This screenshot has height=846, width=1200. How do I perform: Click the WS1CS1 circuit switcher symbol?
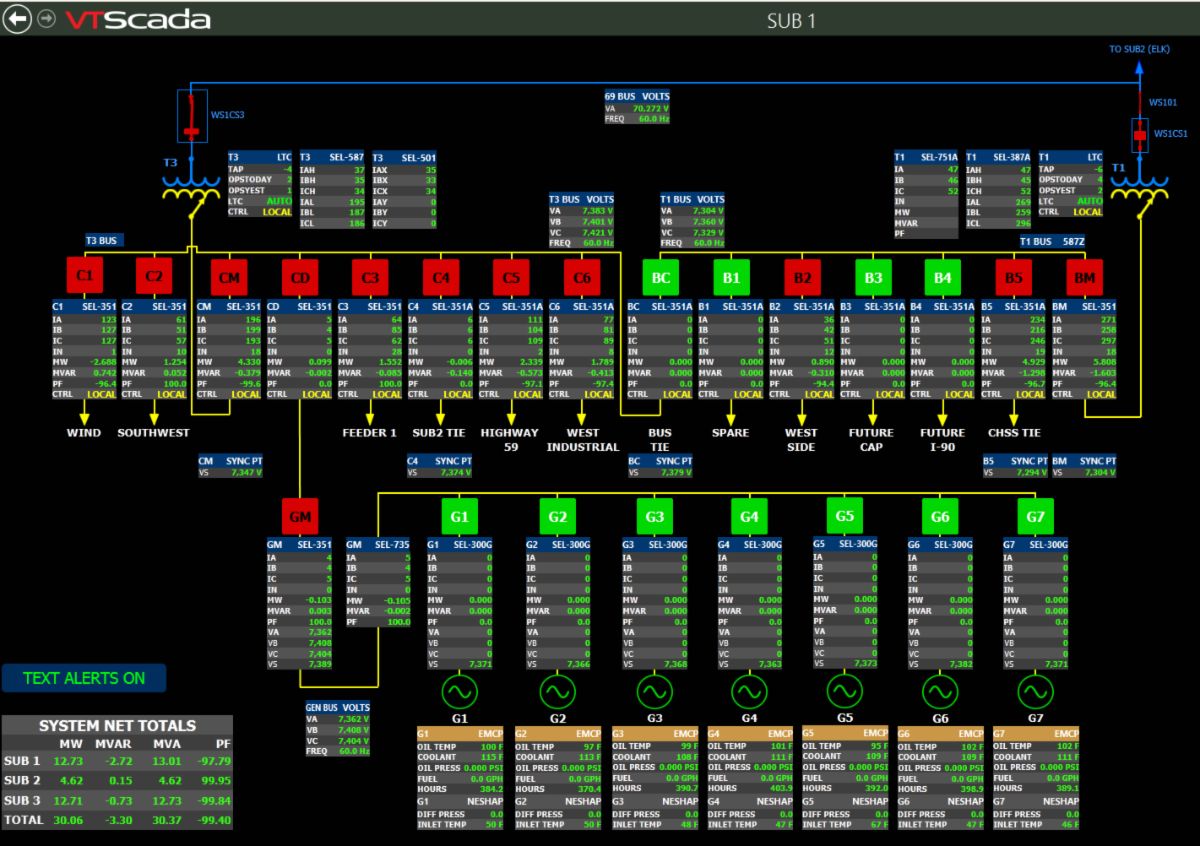pyautogui.click(x=1139, y=132)
